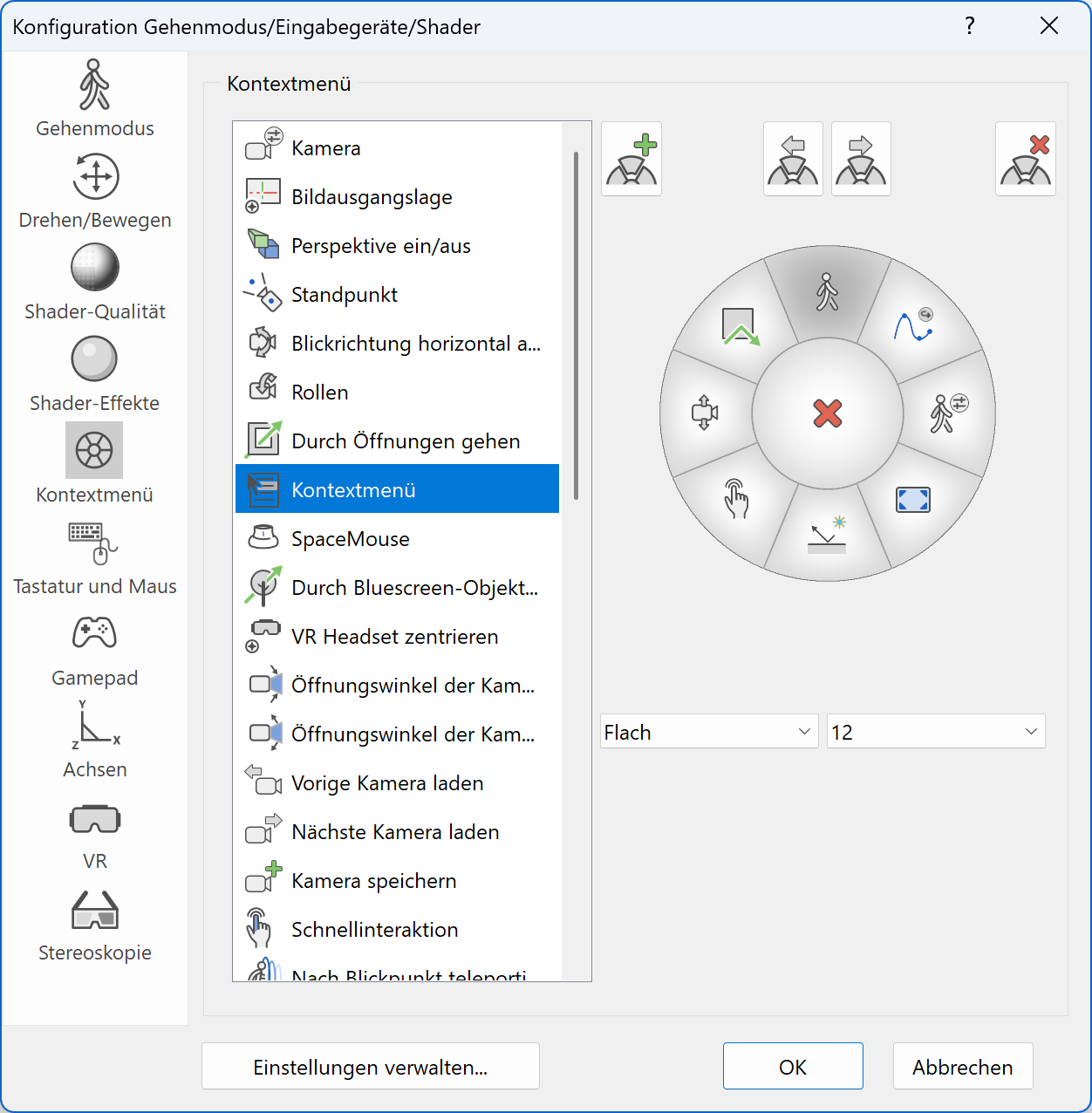Select the fullscreen segment in pie menu
The width and height of the screenshot is (1092, 1113).
pos(912,500)
